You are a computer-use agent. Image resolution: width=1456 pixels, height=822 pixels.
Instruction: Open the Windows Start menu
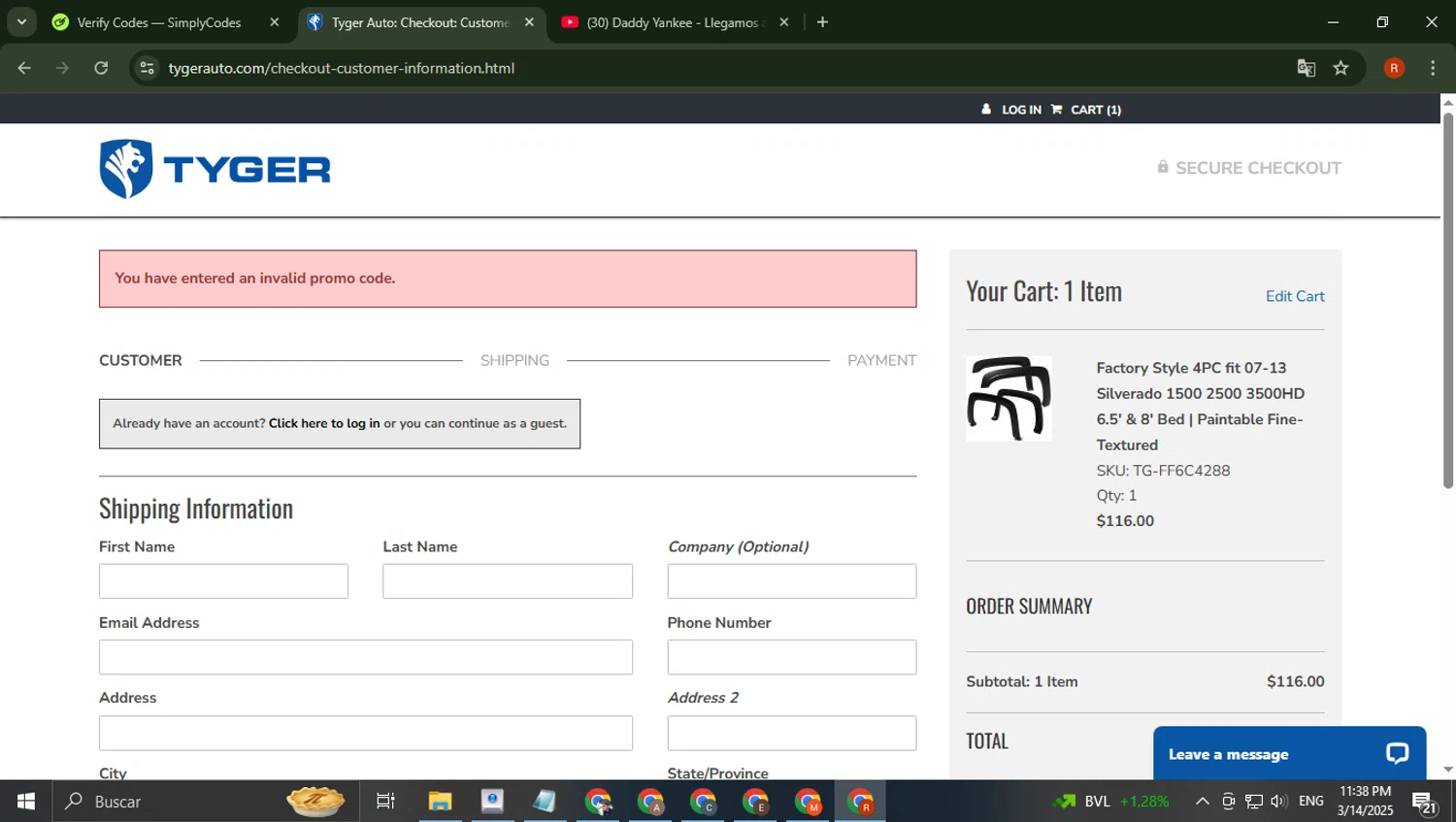(26, 802)
